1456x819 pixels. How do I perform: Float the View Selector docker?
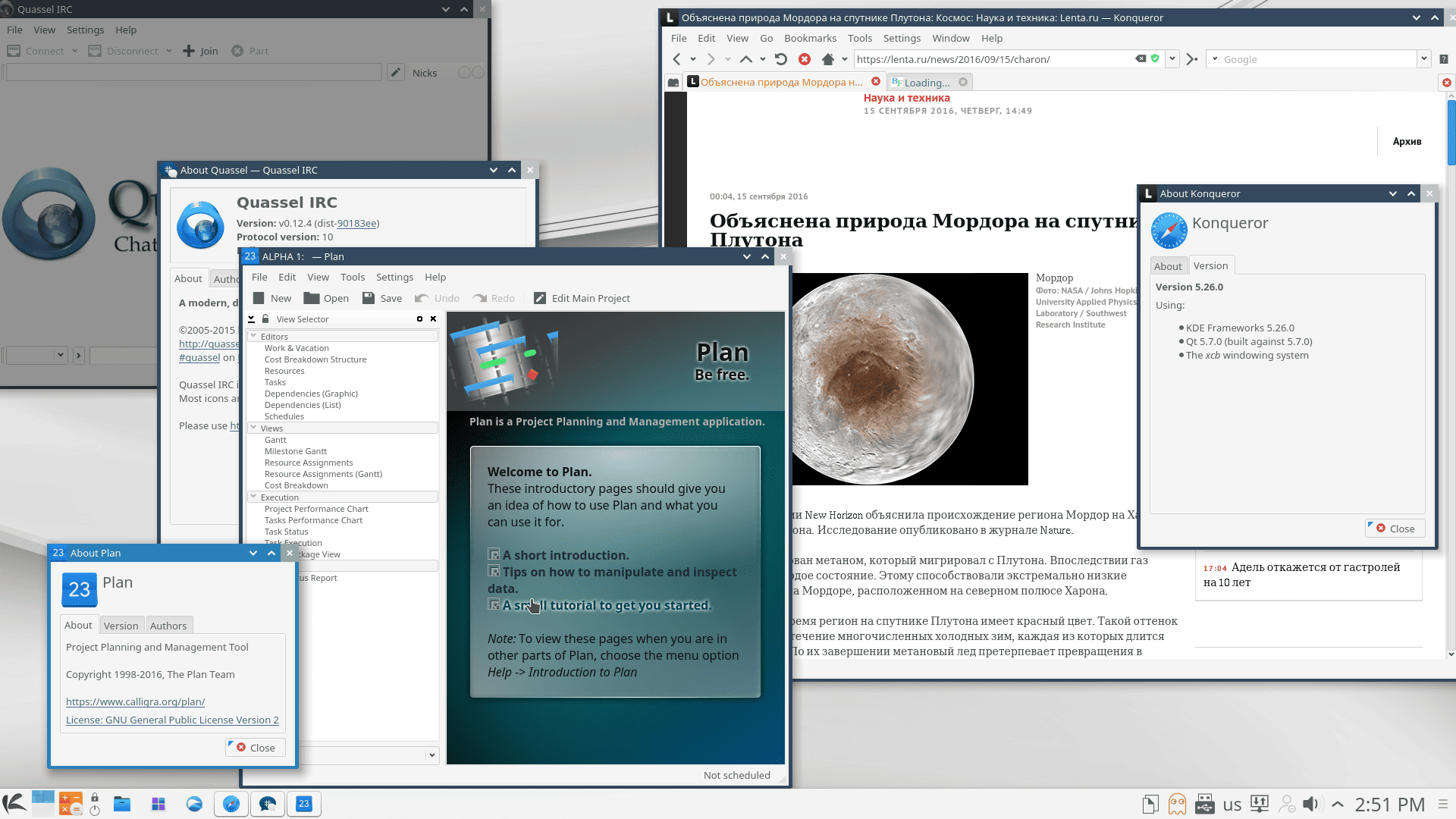click(x=419, y=319)
